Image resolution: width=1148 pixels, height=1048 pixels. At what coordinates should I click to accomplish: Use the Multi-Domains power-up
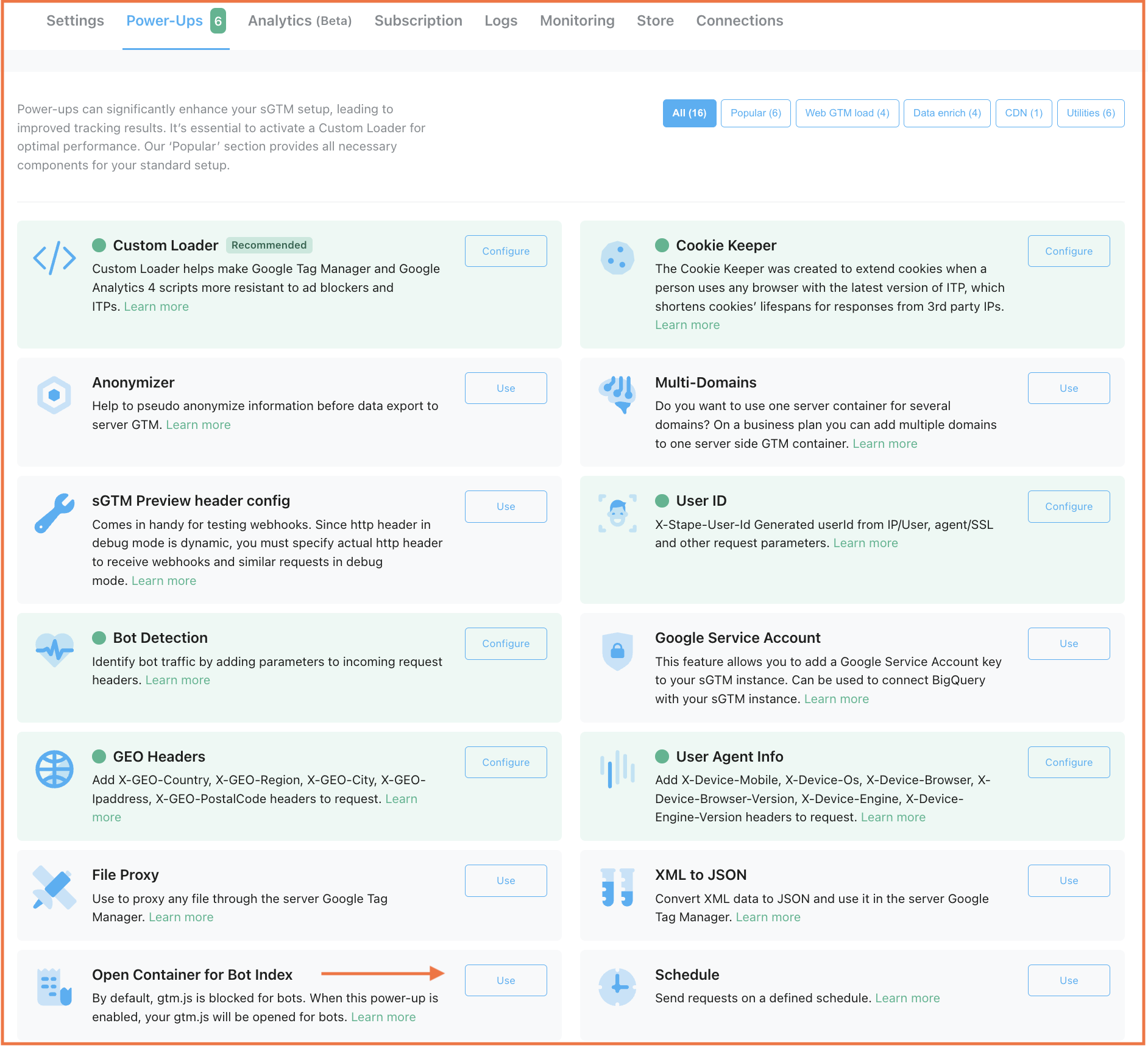point(1069,388)
